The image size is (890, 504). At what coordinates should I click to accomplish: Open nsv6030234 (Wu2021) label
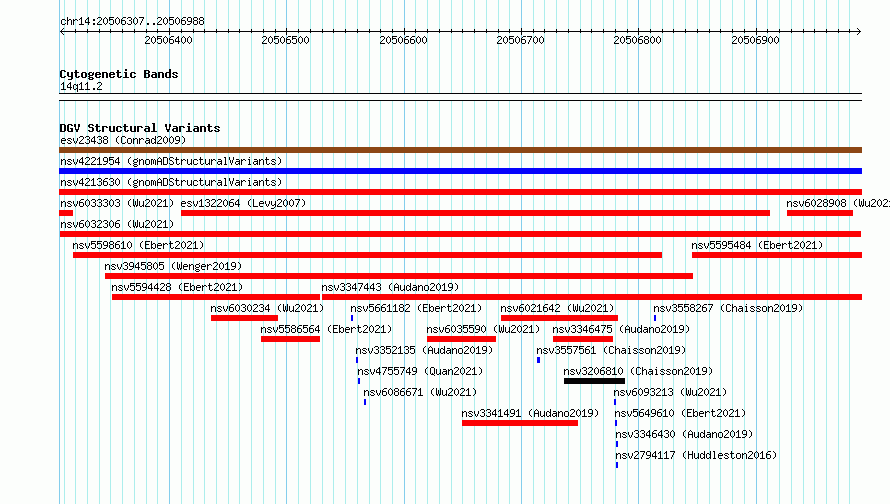[267, 308]
